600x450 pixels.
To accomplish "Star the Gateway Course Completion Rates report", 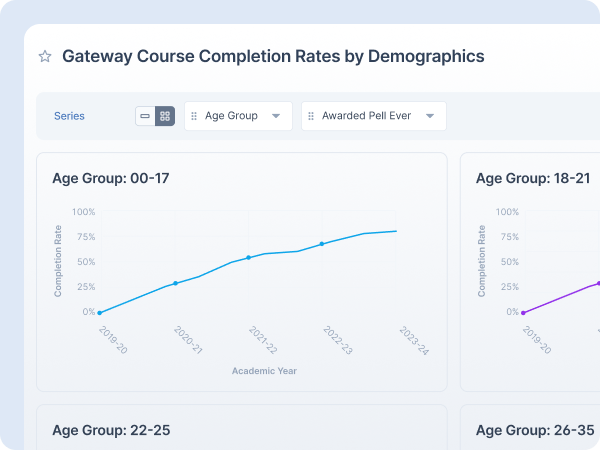I will pos(45,57).
